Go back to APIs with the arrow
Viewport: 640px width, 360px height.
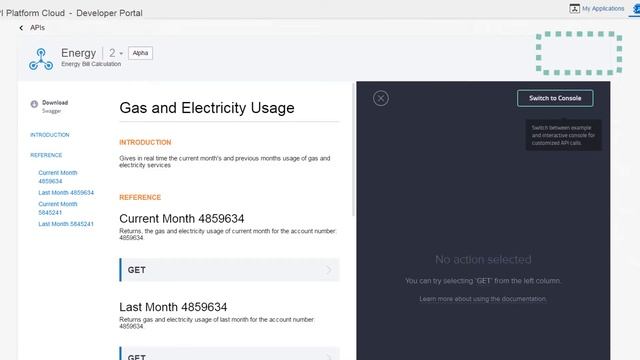[21, 28]
